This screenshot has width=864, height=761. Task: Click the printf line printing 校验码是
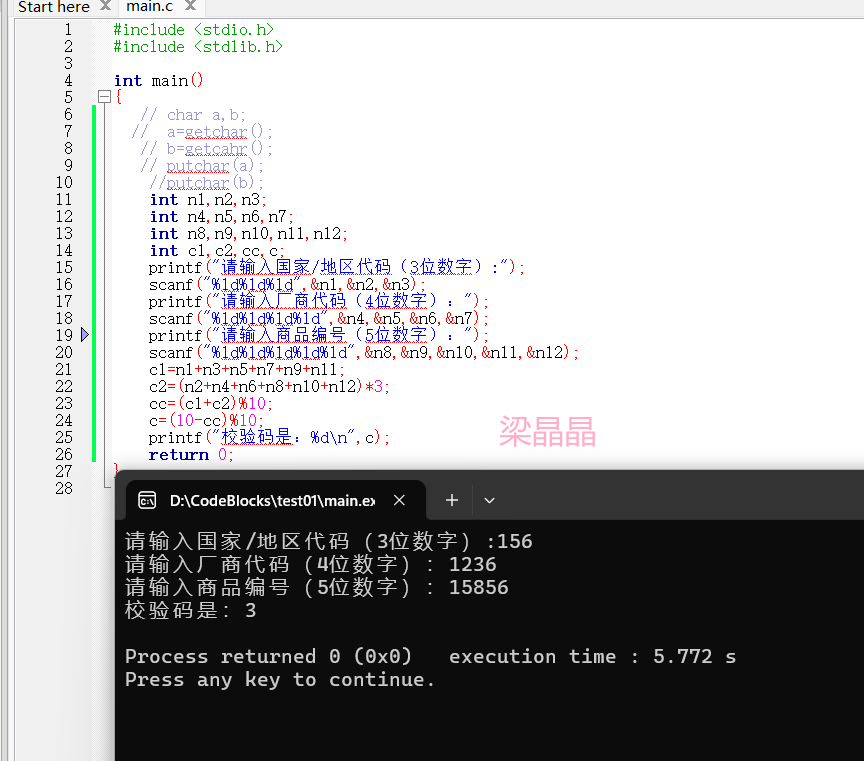(269, 438)
